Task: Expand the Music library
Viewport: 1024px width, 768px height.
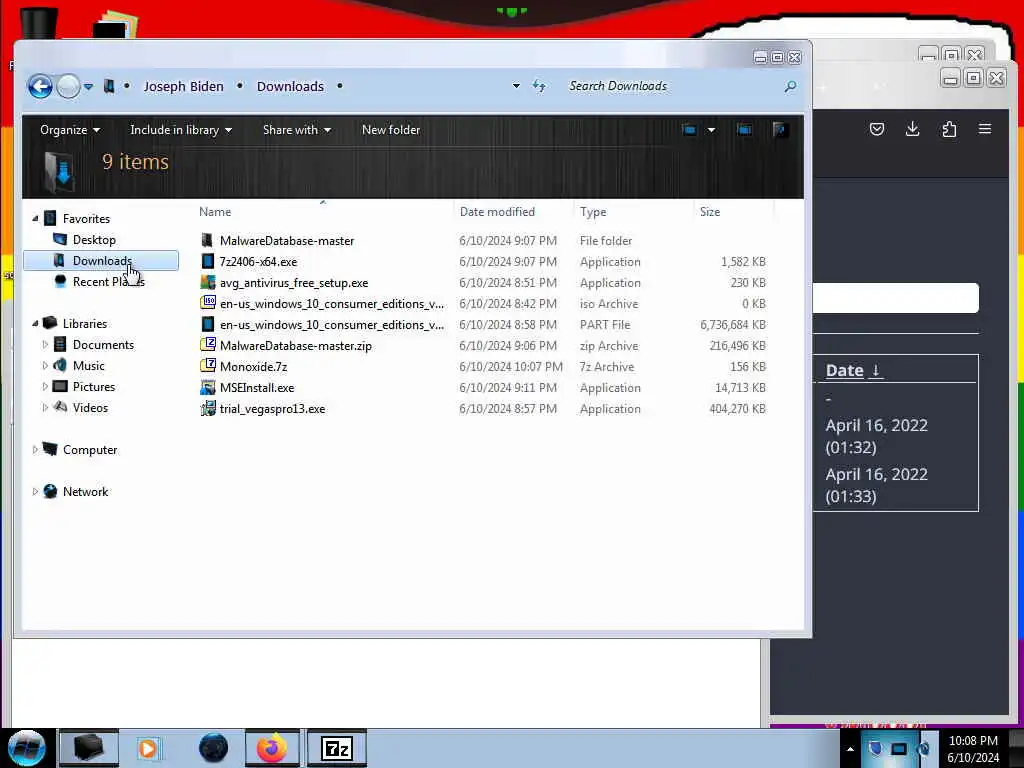Action: 45,365
